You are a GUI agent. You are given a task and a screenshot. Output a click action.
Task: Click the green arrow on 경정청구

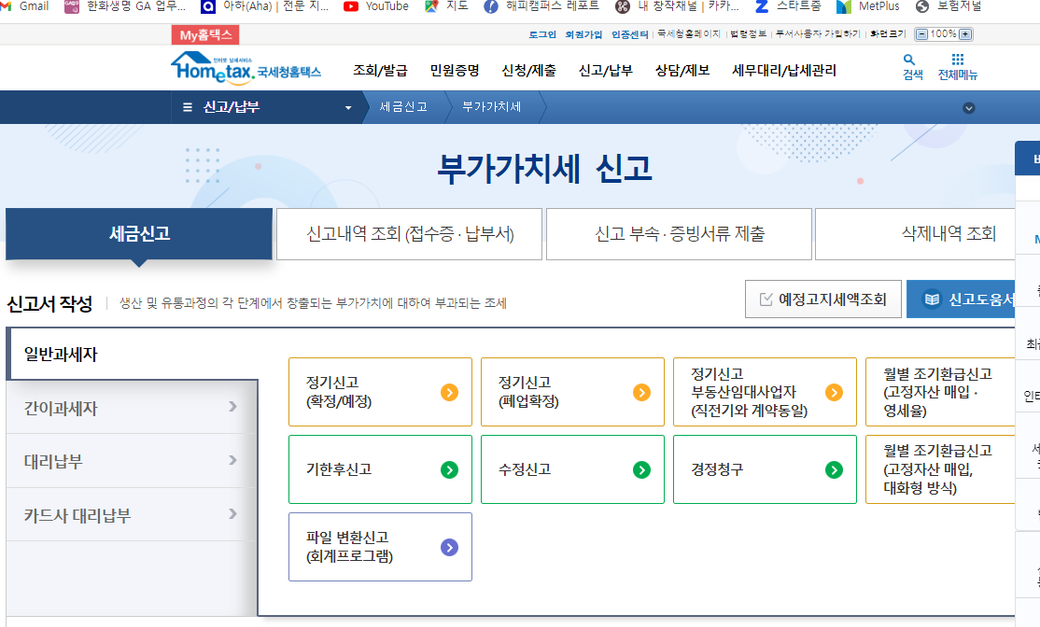coord(833,469)
